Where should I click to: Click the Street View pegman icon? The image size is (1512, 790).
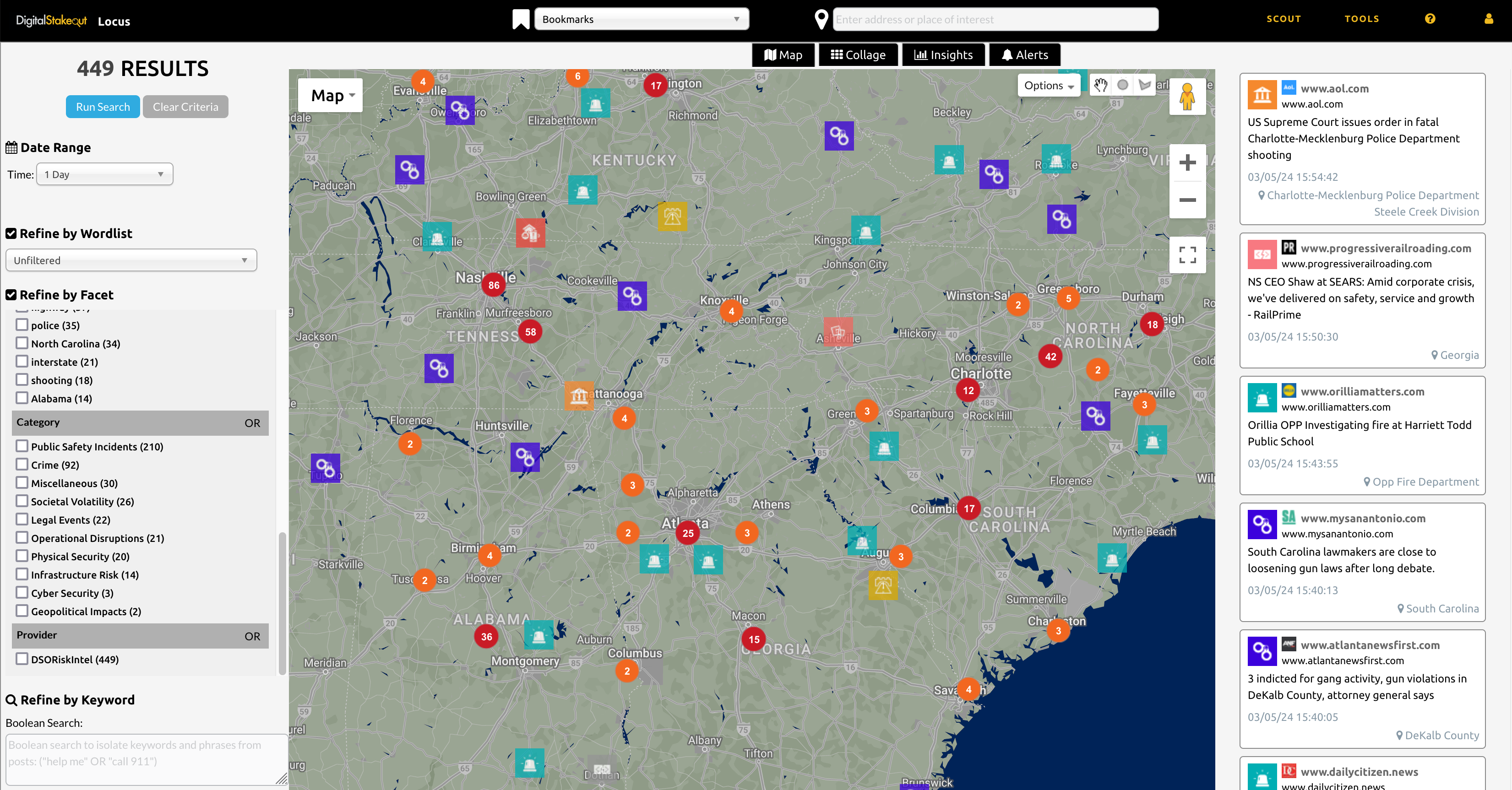click(1188, 97)
